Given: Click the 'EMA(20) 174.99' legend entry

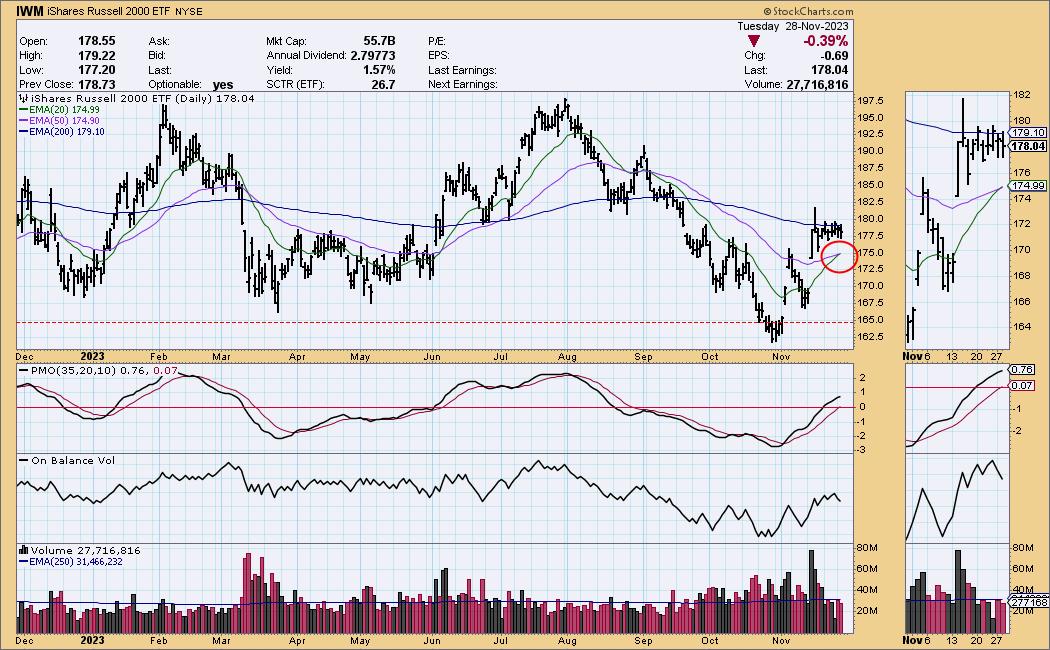Looking at the screenshot, I should point(64,110).
